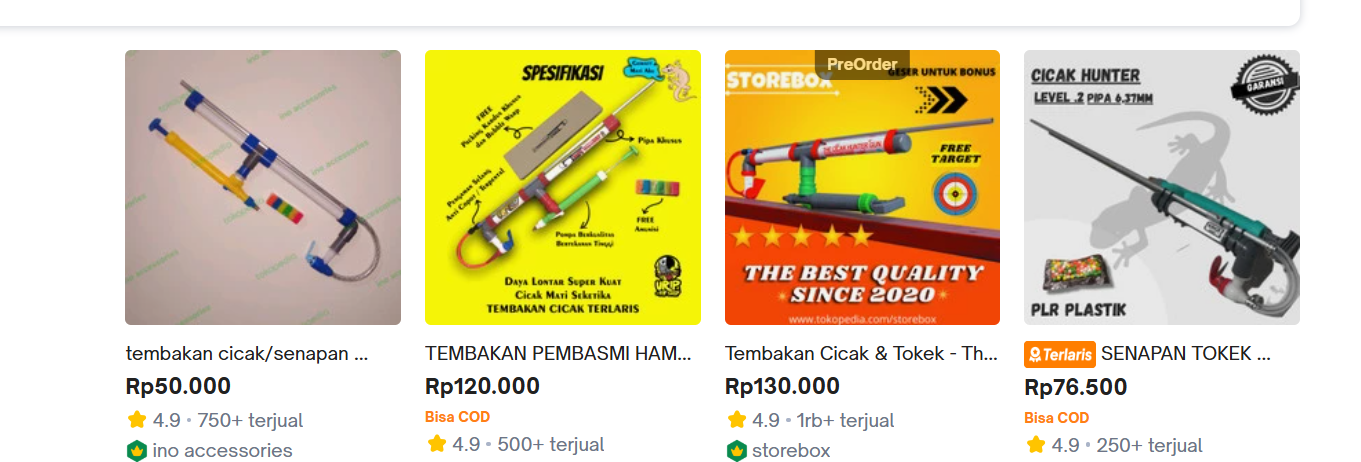Open the 'TEMBAKAN PEMBASMI HAM...' title link
The height and width of the screenshot is (462, 1361).
coord(559,354)
